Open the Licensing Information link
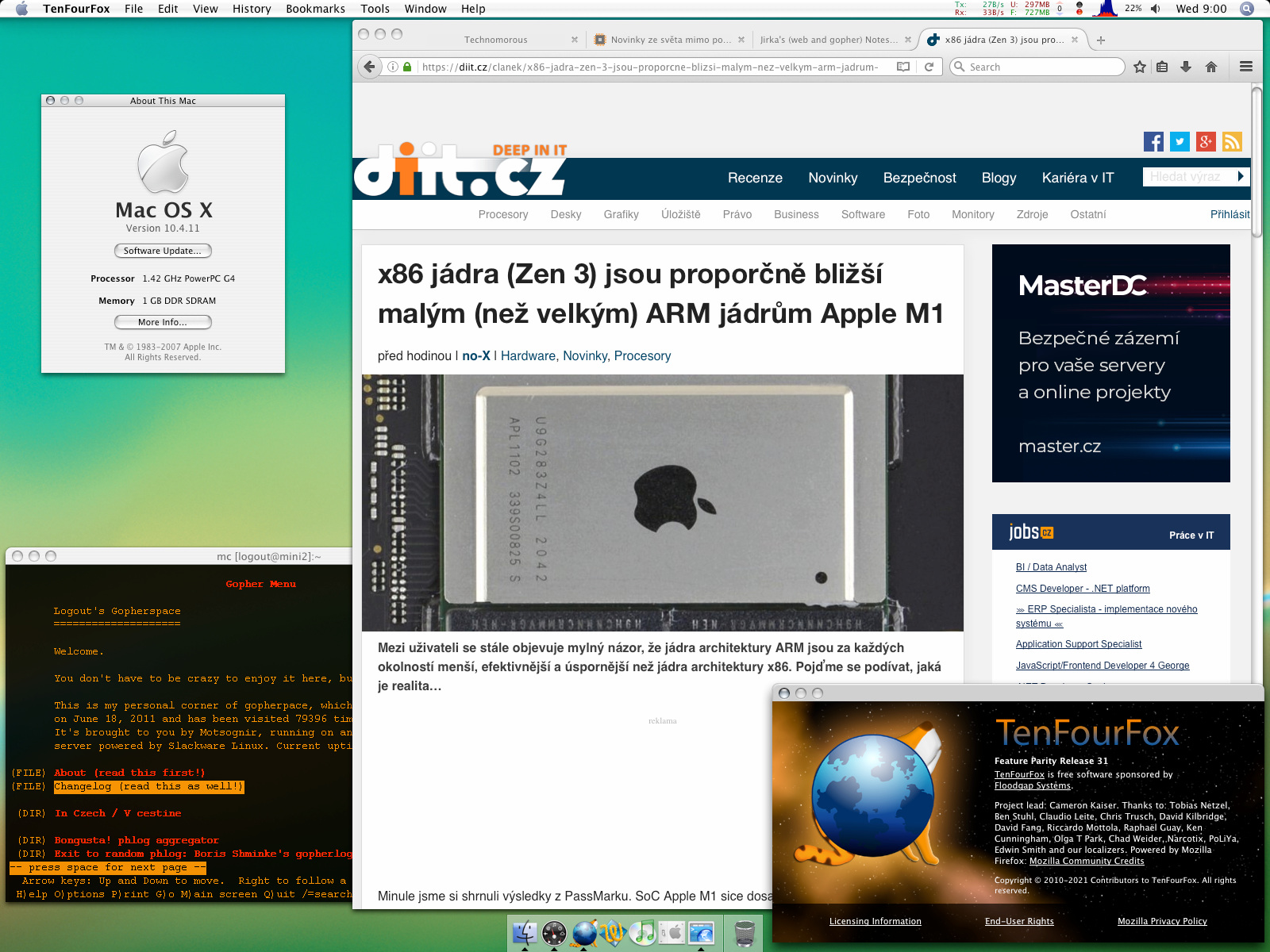This screenshot has width=1270, height=952. (875, 921)
